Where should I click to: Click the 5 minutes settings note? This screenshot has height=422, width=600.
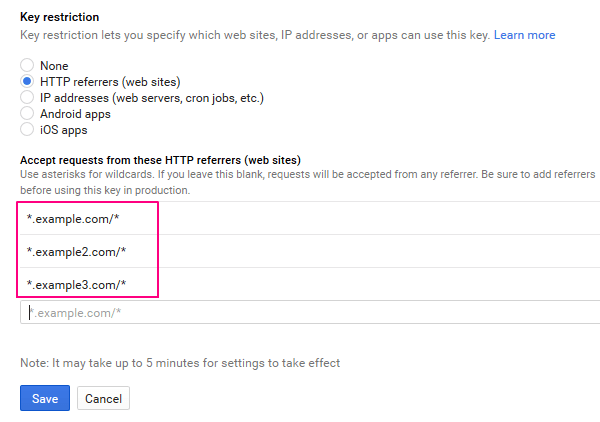pos(180,363)
